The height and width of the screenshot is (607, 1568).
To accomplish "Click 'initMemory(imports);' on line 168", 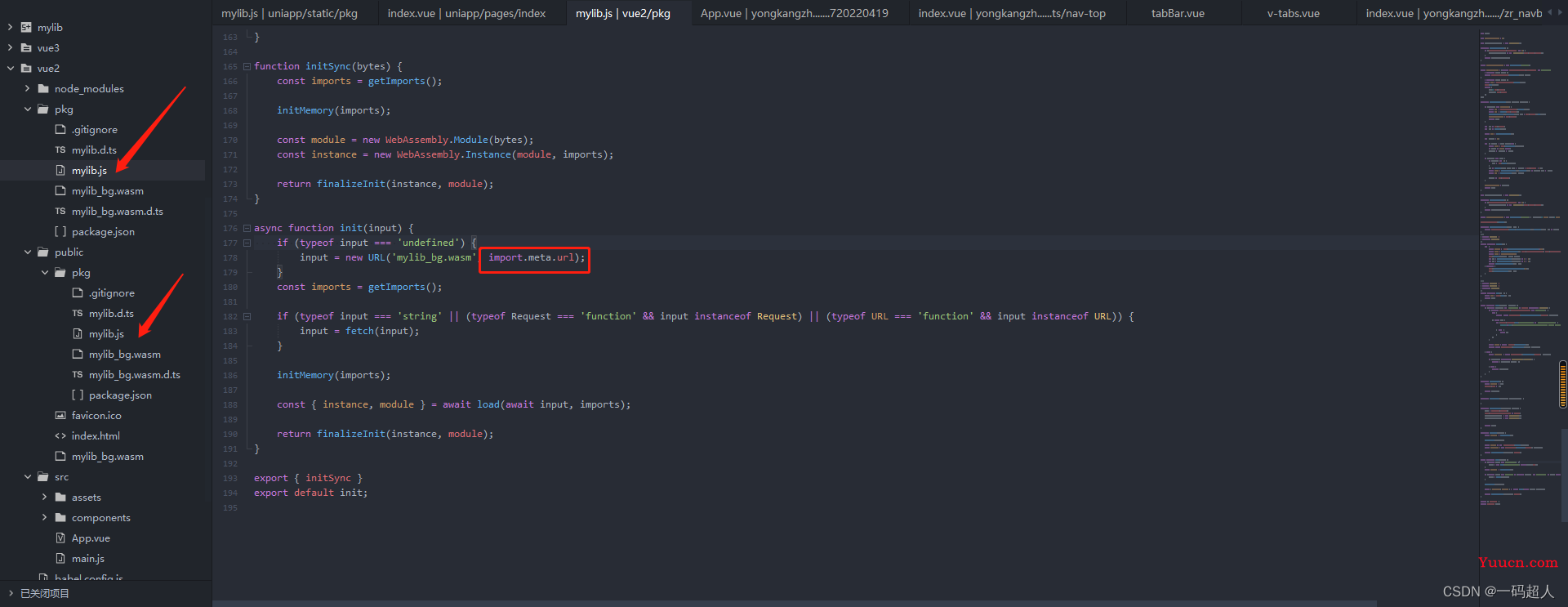I will pyautogui.click(x=333, y=110).
